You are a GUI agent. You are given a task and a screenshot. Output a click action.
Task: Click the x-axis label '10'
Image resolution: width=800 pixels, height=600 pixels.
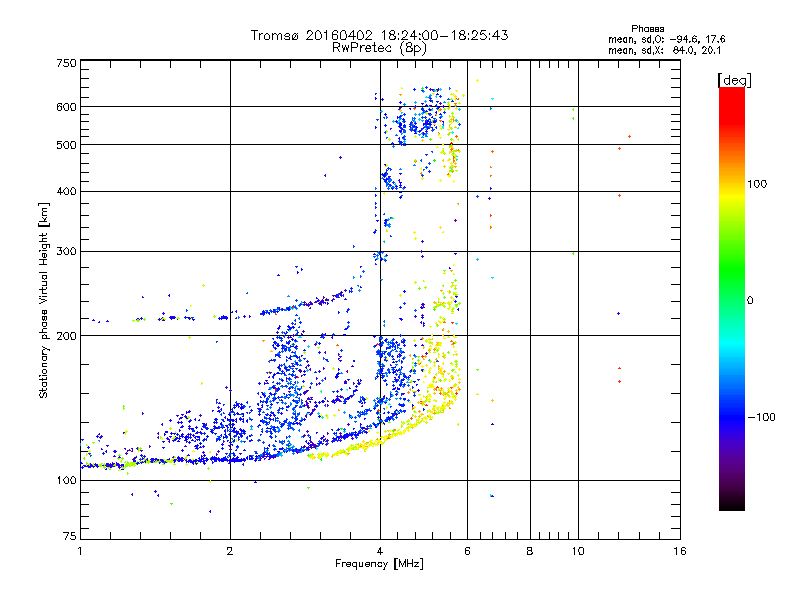[578, 551]
